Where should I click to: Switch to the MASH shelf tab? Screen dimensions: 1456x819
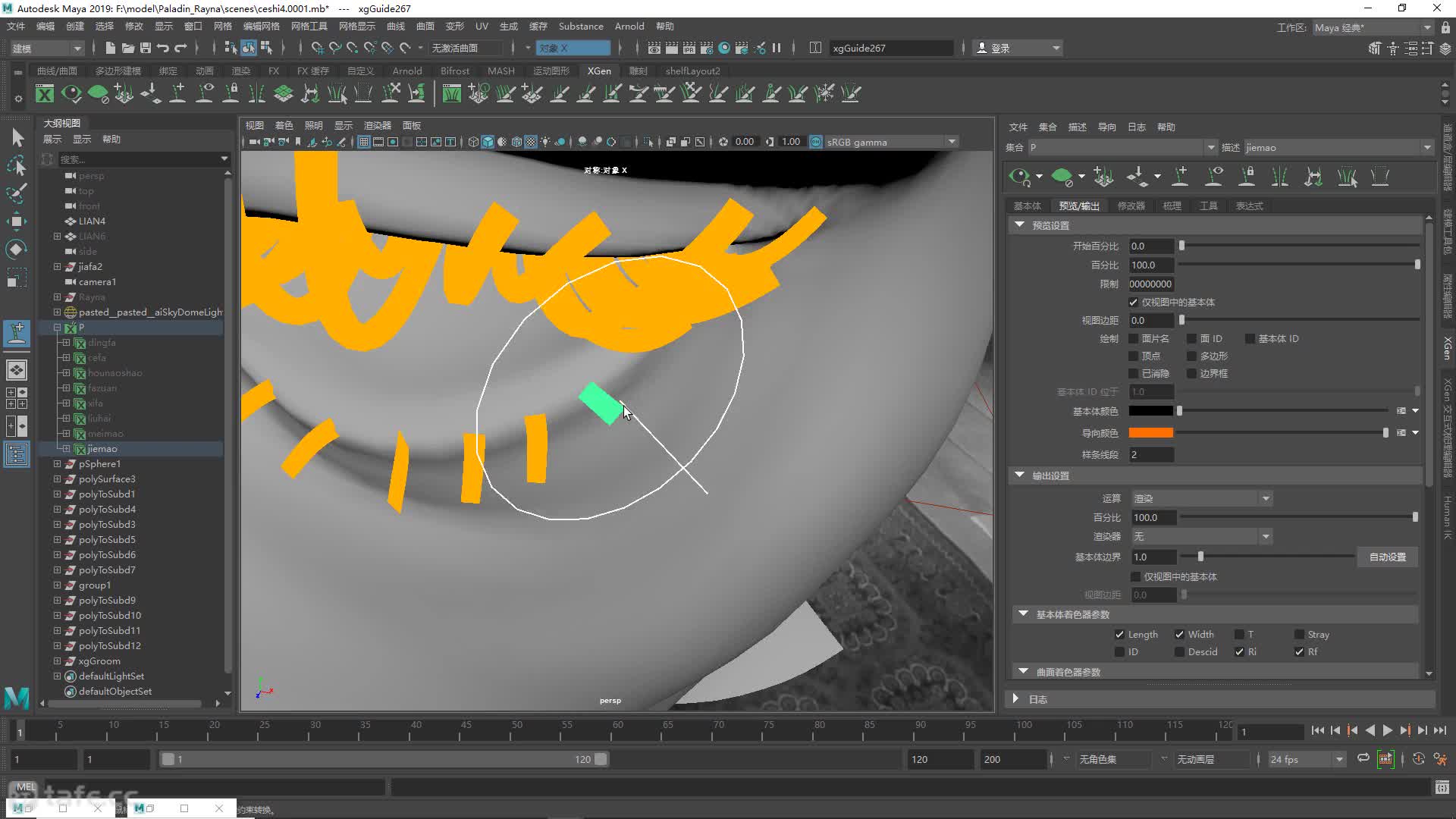click(500, 71)
